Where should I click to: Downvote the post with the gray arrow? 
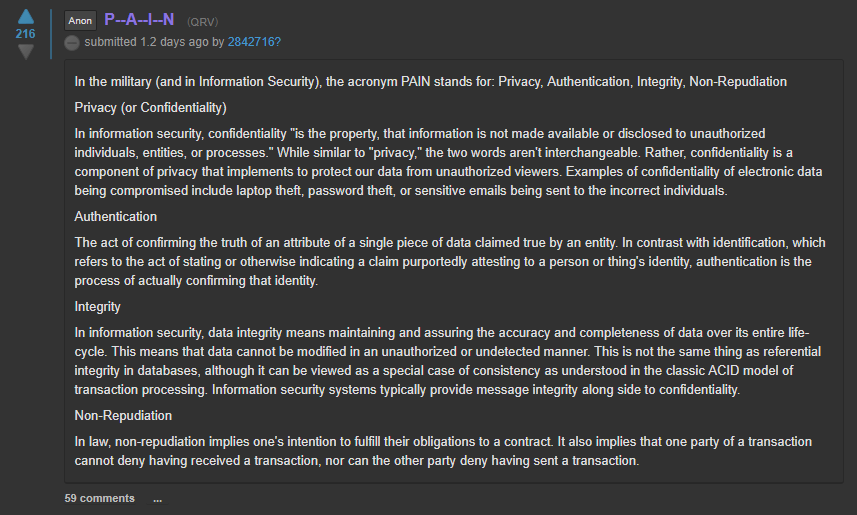26,52
